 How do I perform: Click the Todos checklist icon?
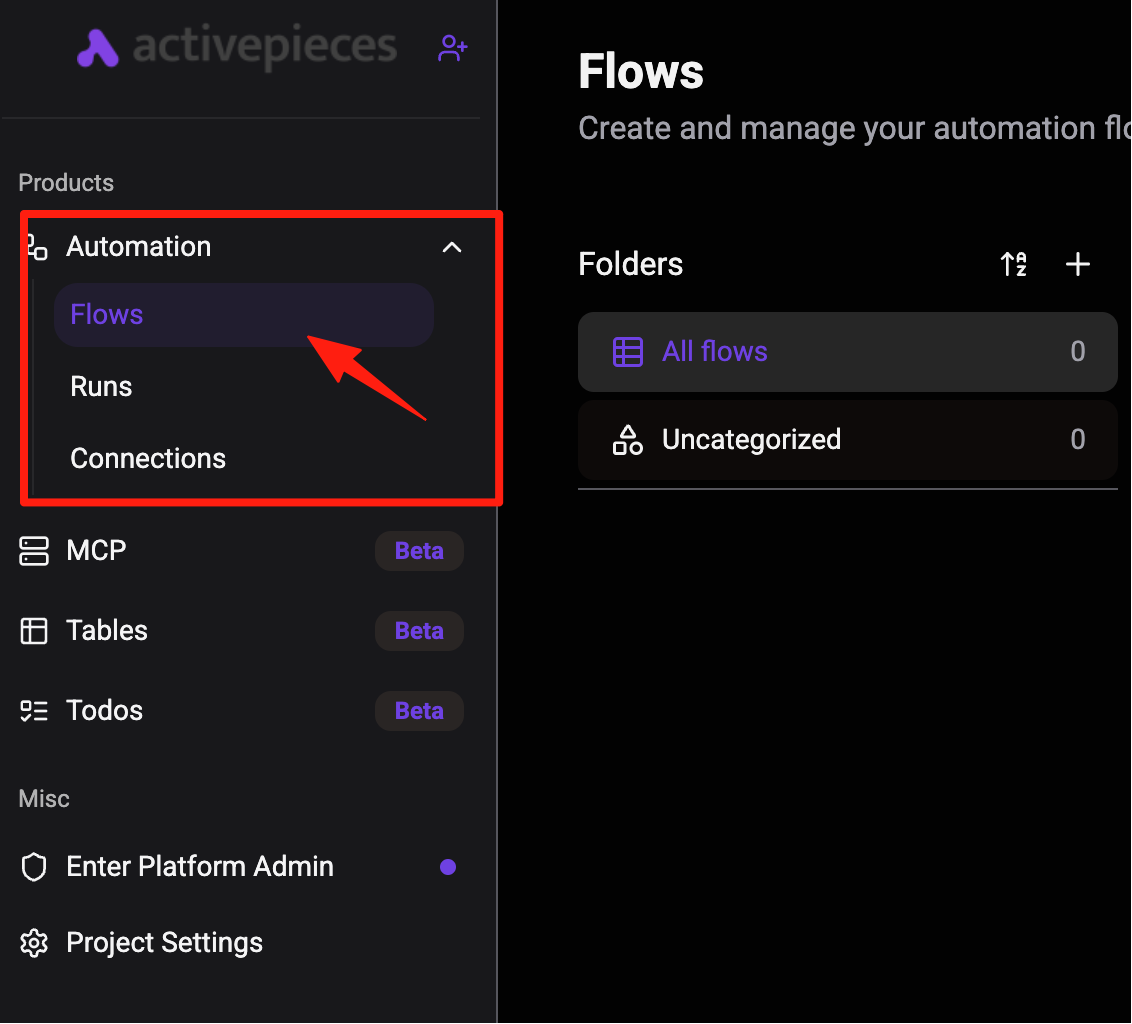tap(34, 711)
